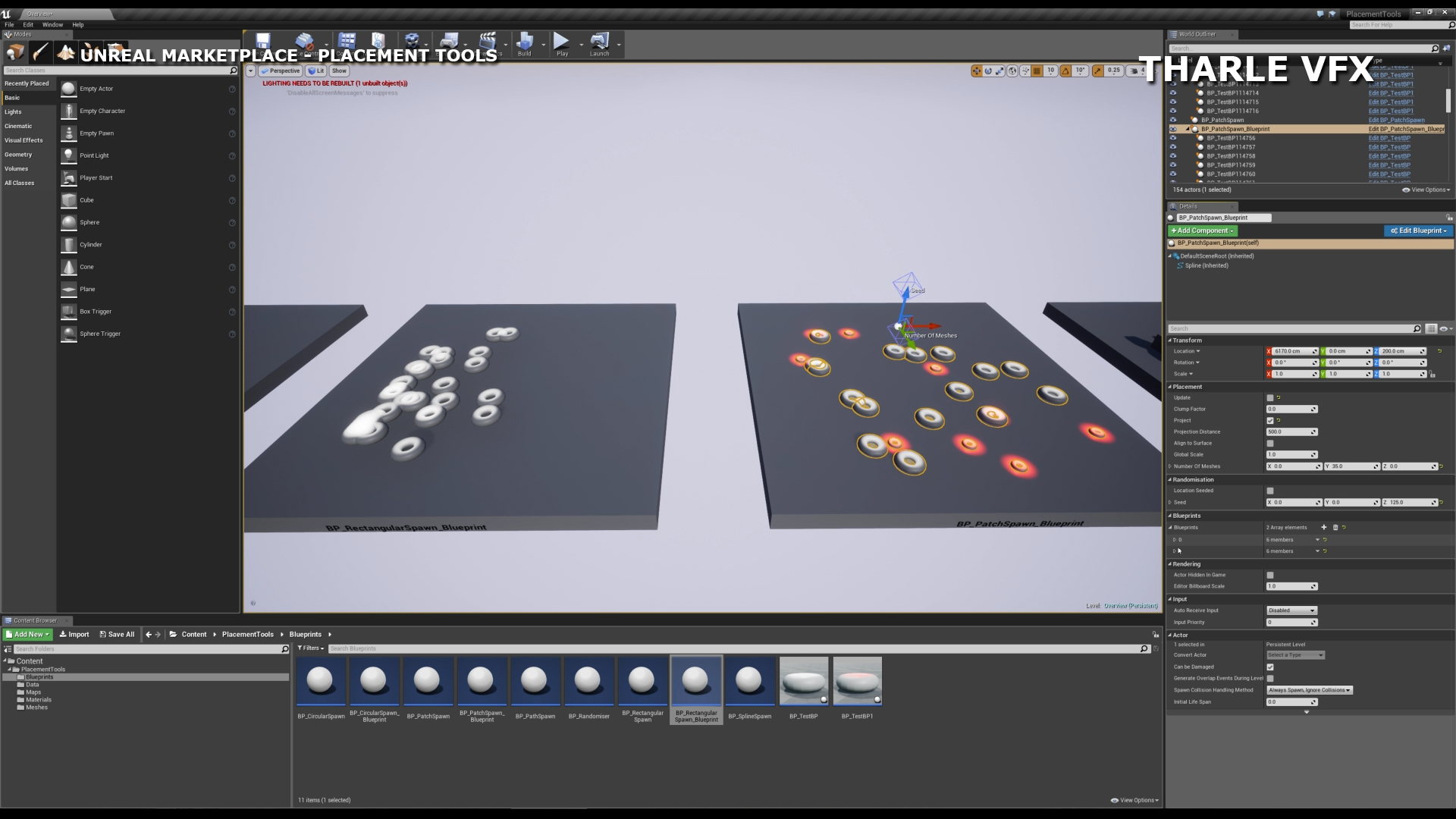Toggle visibility of BP_PatchSpawn in outliner
The height and width of the screenshot is (819, 1456).
tap(1173, 120)
